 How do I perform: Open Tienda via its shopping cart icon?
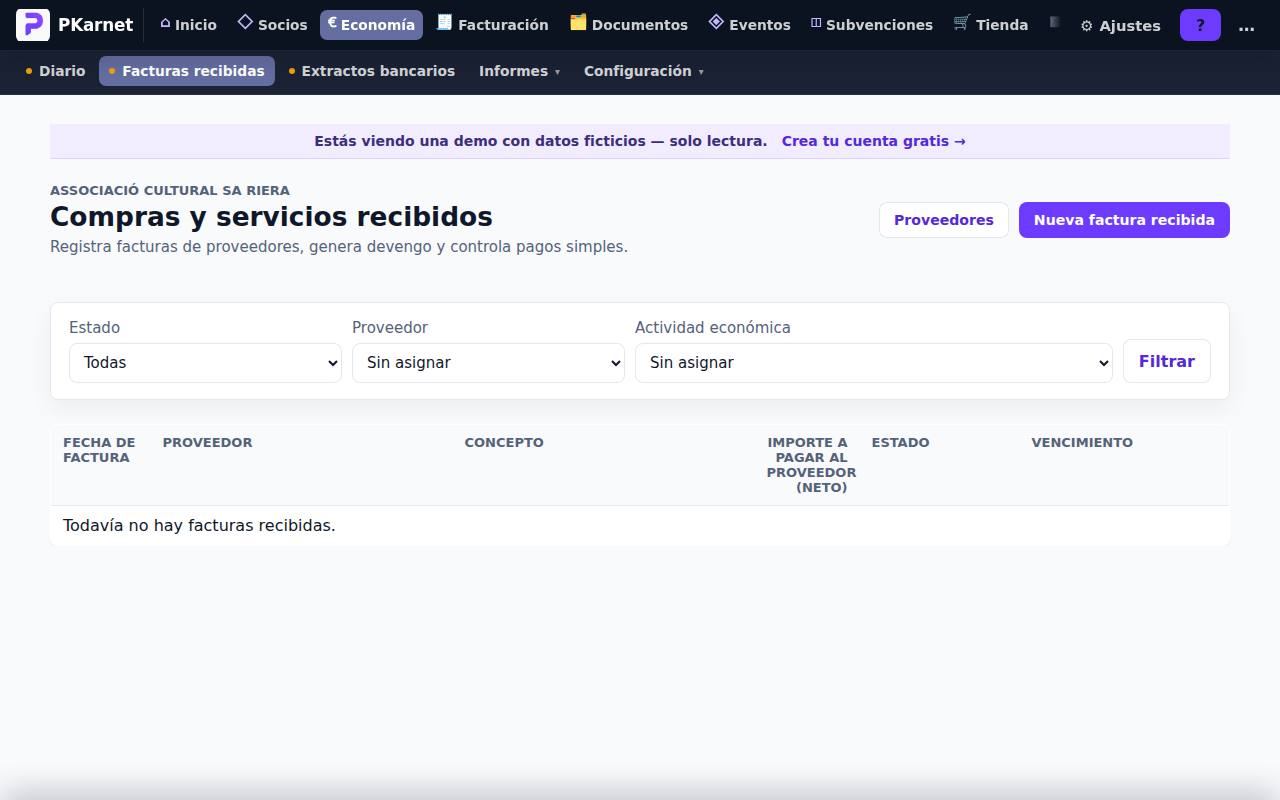point(962,22)
